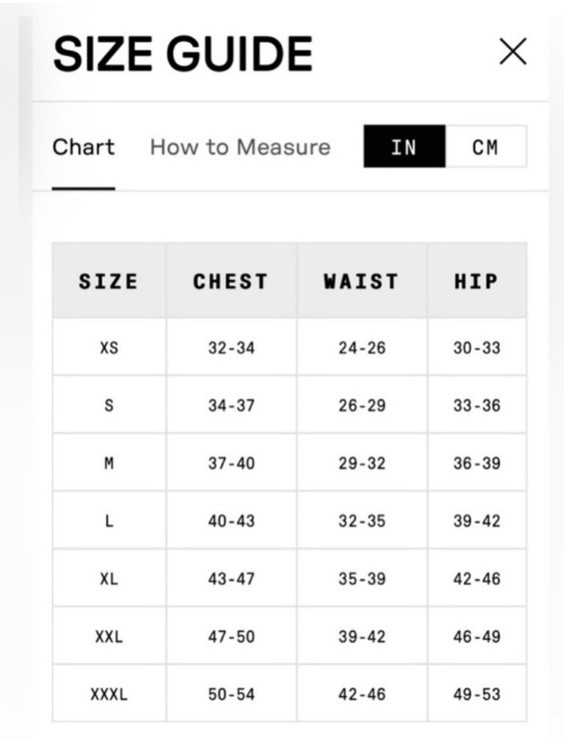Click the XXXL hip value 49-53
The image size is (564, 751).
tap(477, 694)
